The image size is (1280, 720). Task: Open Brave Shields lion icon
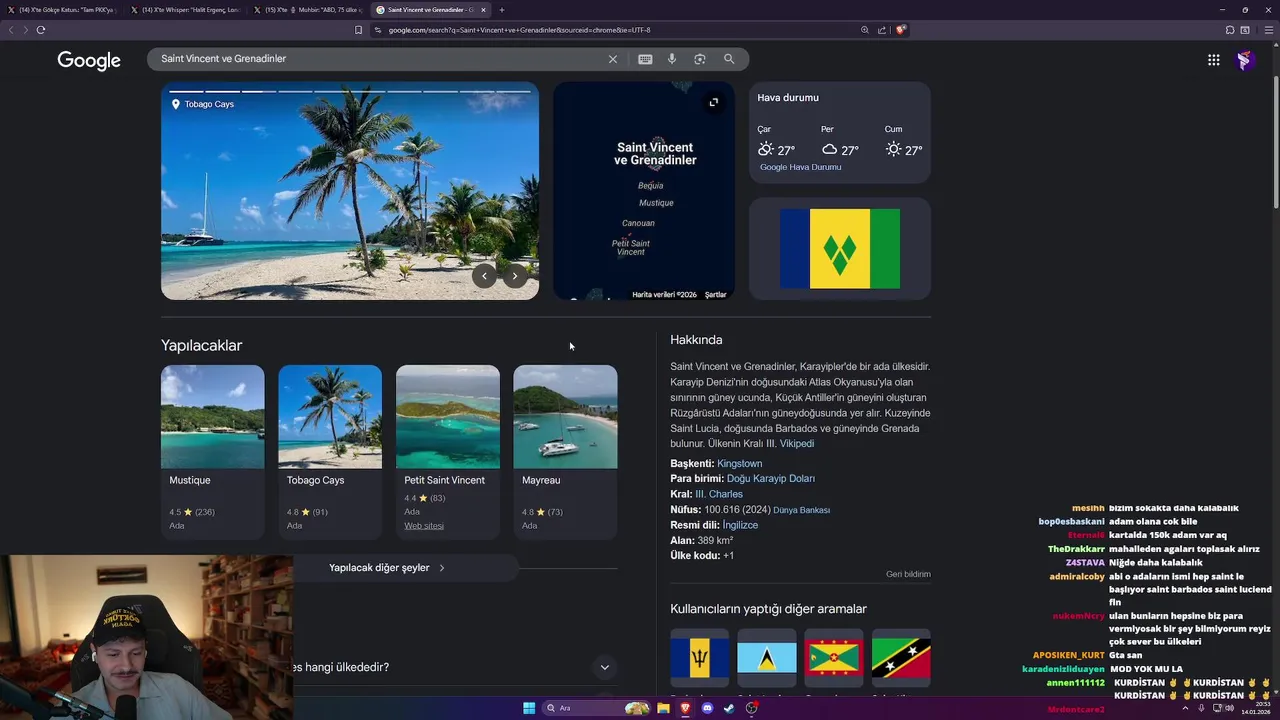pyautogui.click(x=900, y=30)
